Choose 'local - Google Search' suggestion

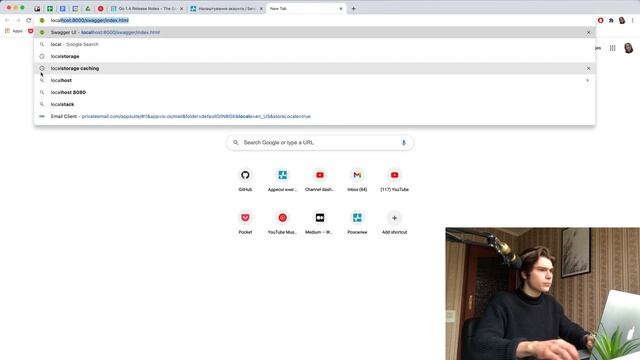[314, 44]
